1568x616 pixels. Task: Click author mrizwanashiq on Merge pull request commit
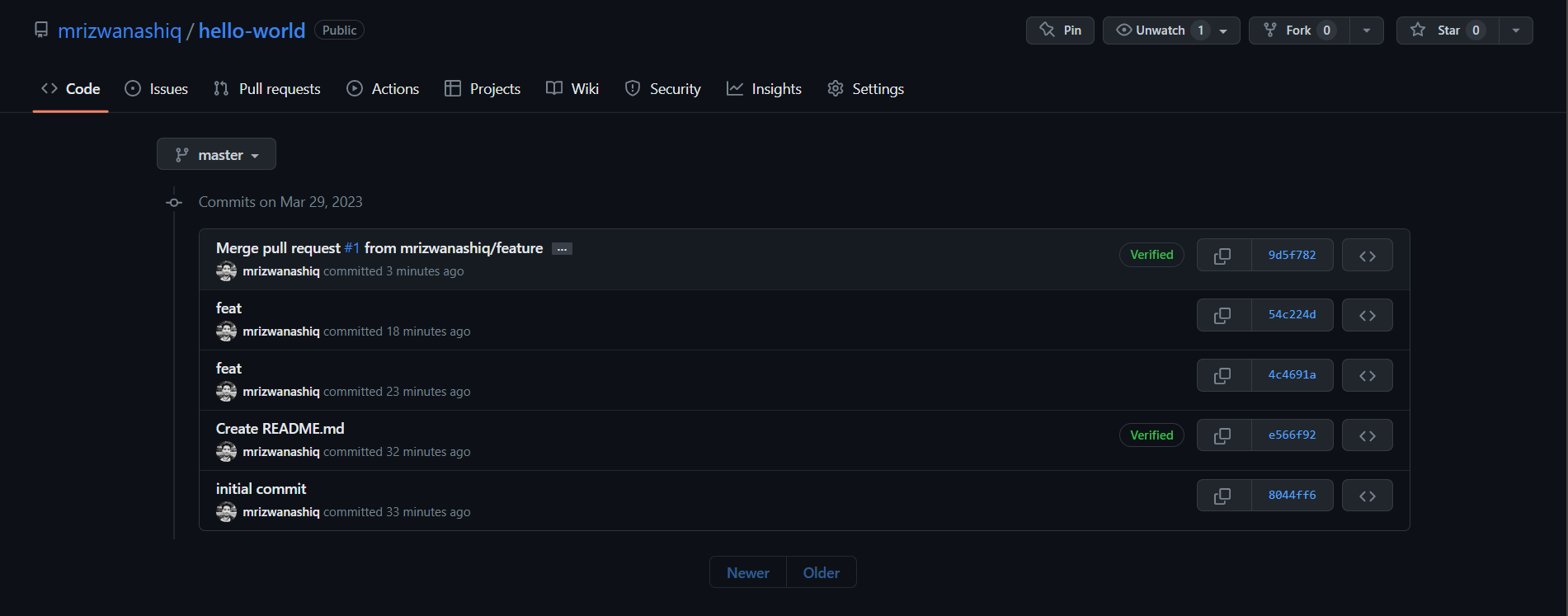tap(281, 271)
